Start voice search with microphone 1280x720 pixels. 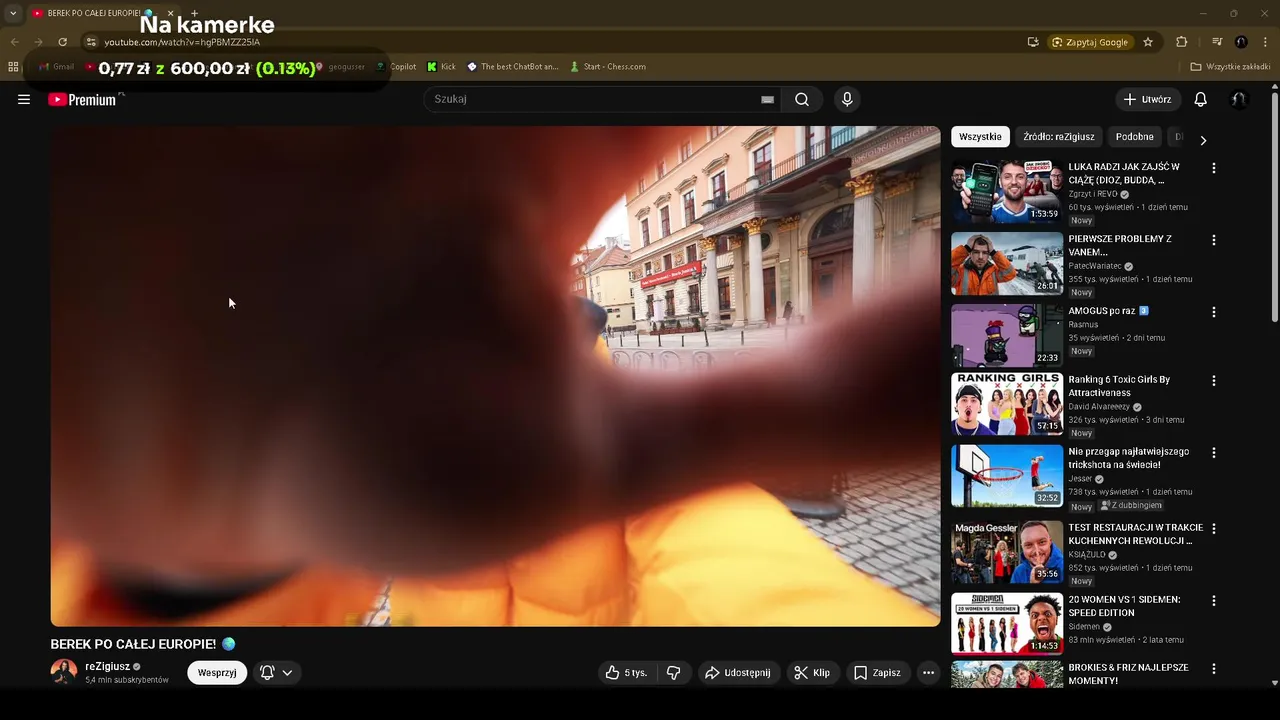(x=847, y=99)
